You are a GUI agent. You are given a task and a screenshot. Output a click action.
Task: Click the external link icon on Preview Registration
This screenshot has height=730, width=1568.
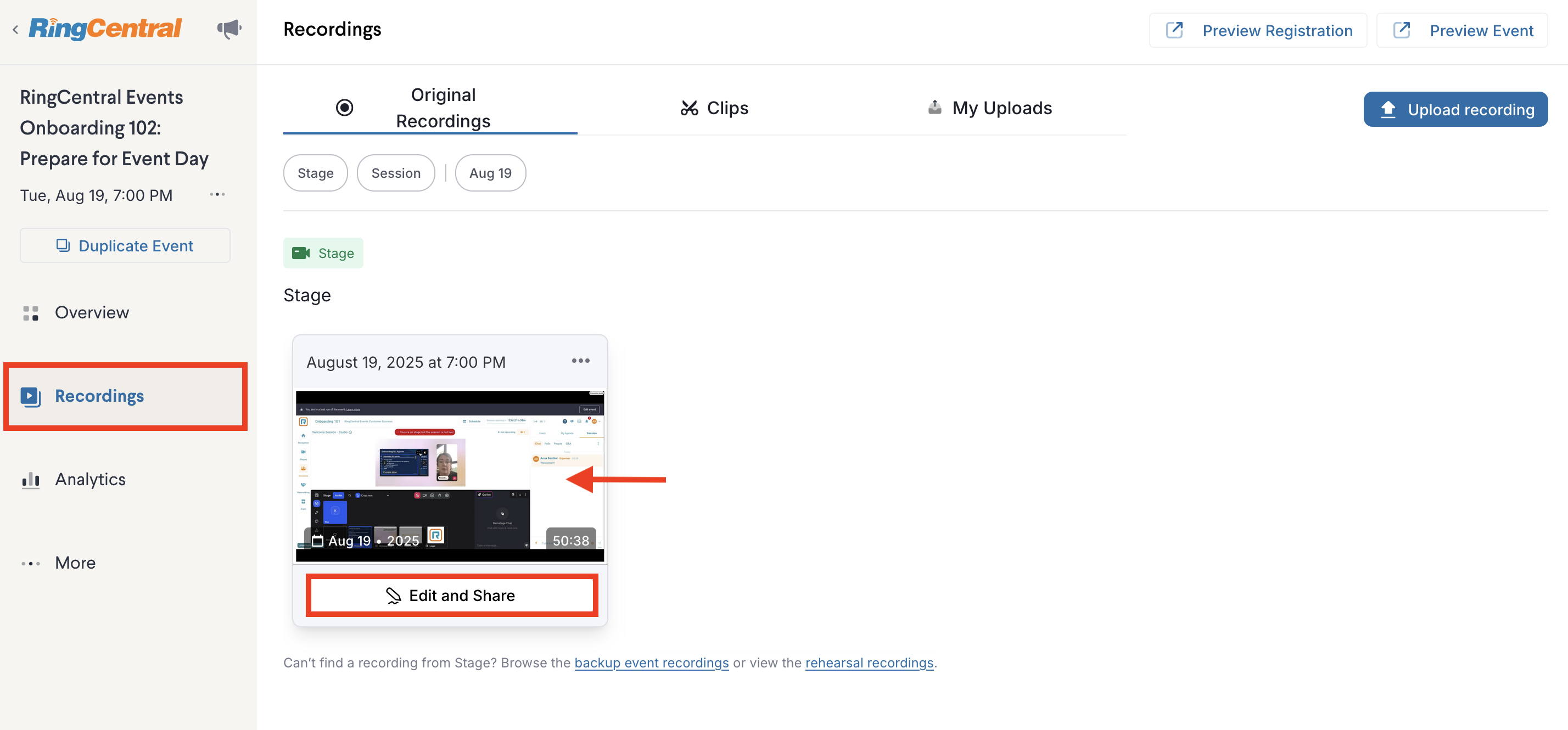point(1174,30)
